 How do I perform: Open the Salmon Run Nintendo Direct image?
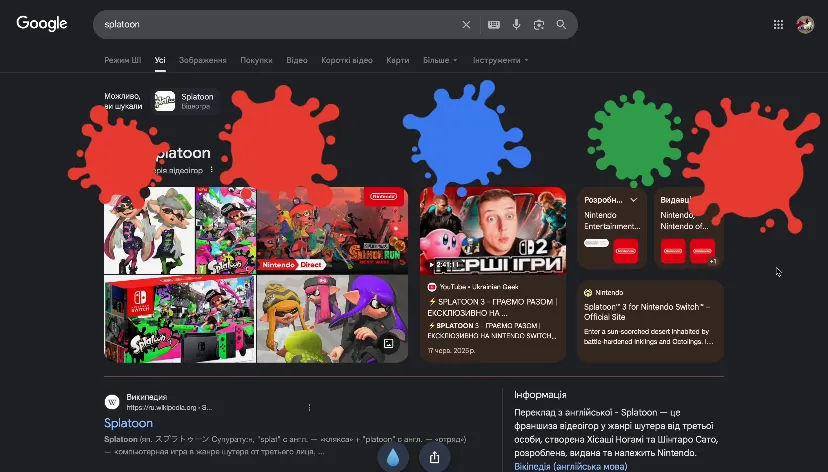[x=332, y=231]
